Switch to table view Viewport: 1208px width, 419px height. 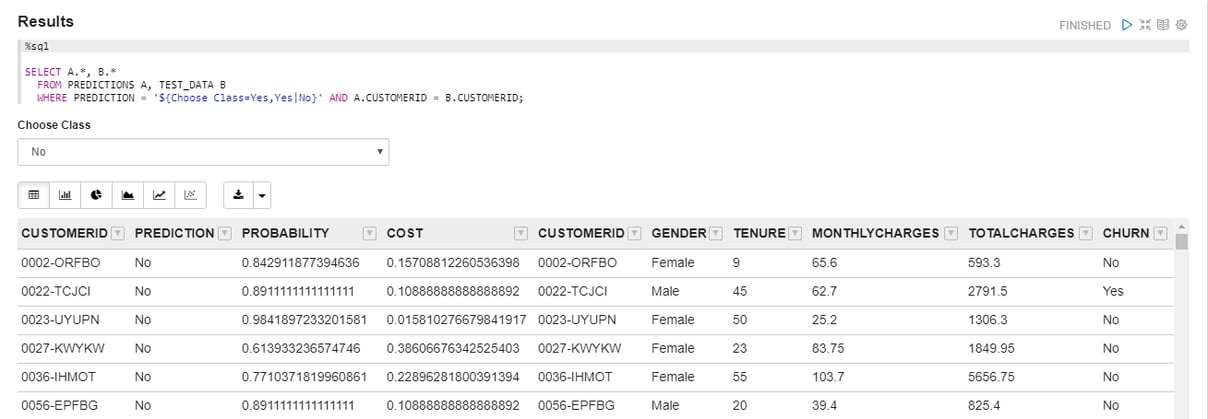(33, 195)
